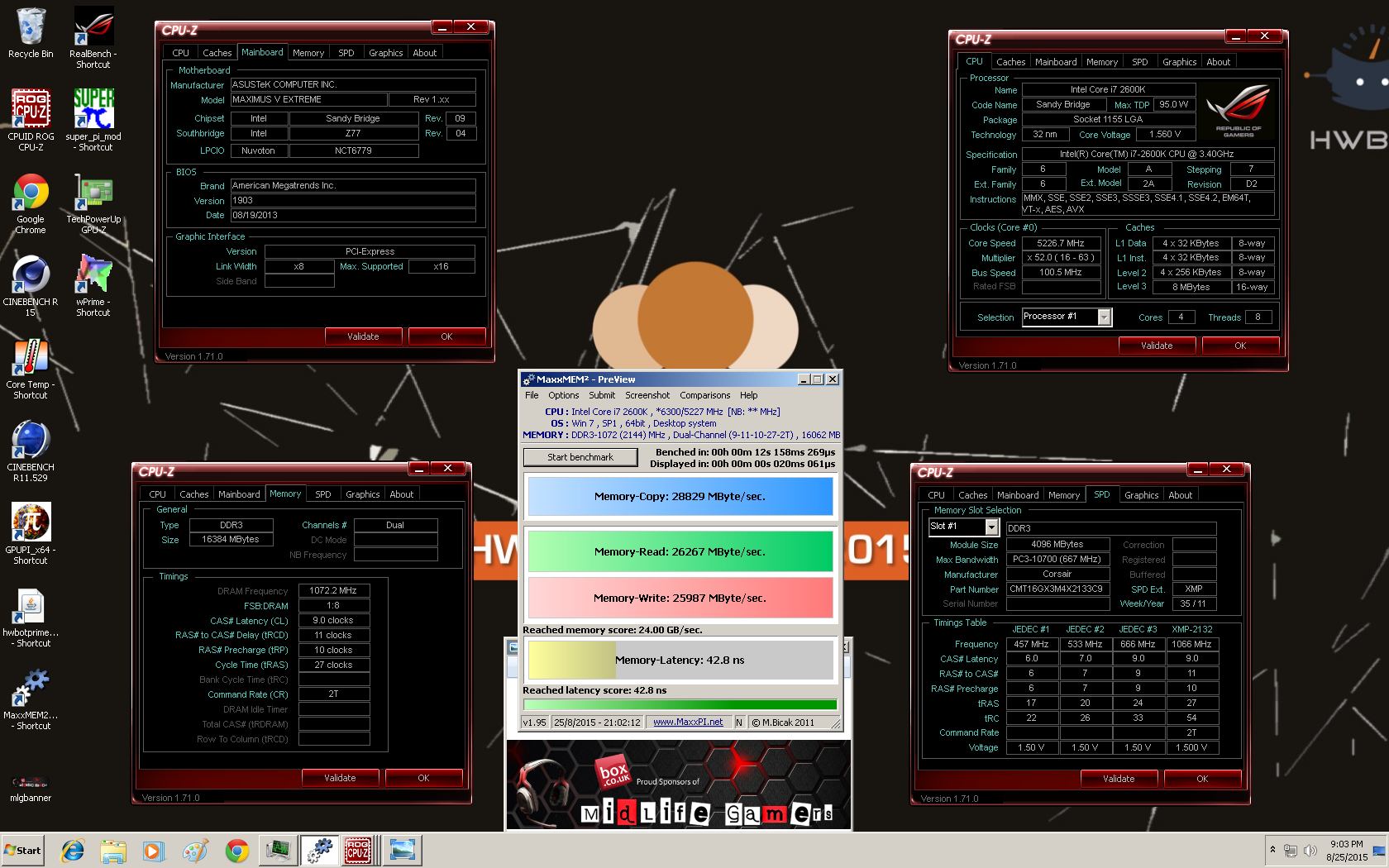Open Windows Explorer folder in taskbar
Image resolution: width=1389 pixels, height=868 pixels.
pos(113,851)
